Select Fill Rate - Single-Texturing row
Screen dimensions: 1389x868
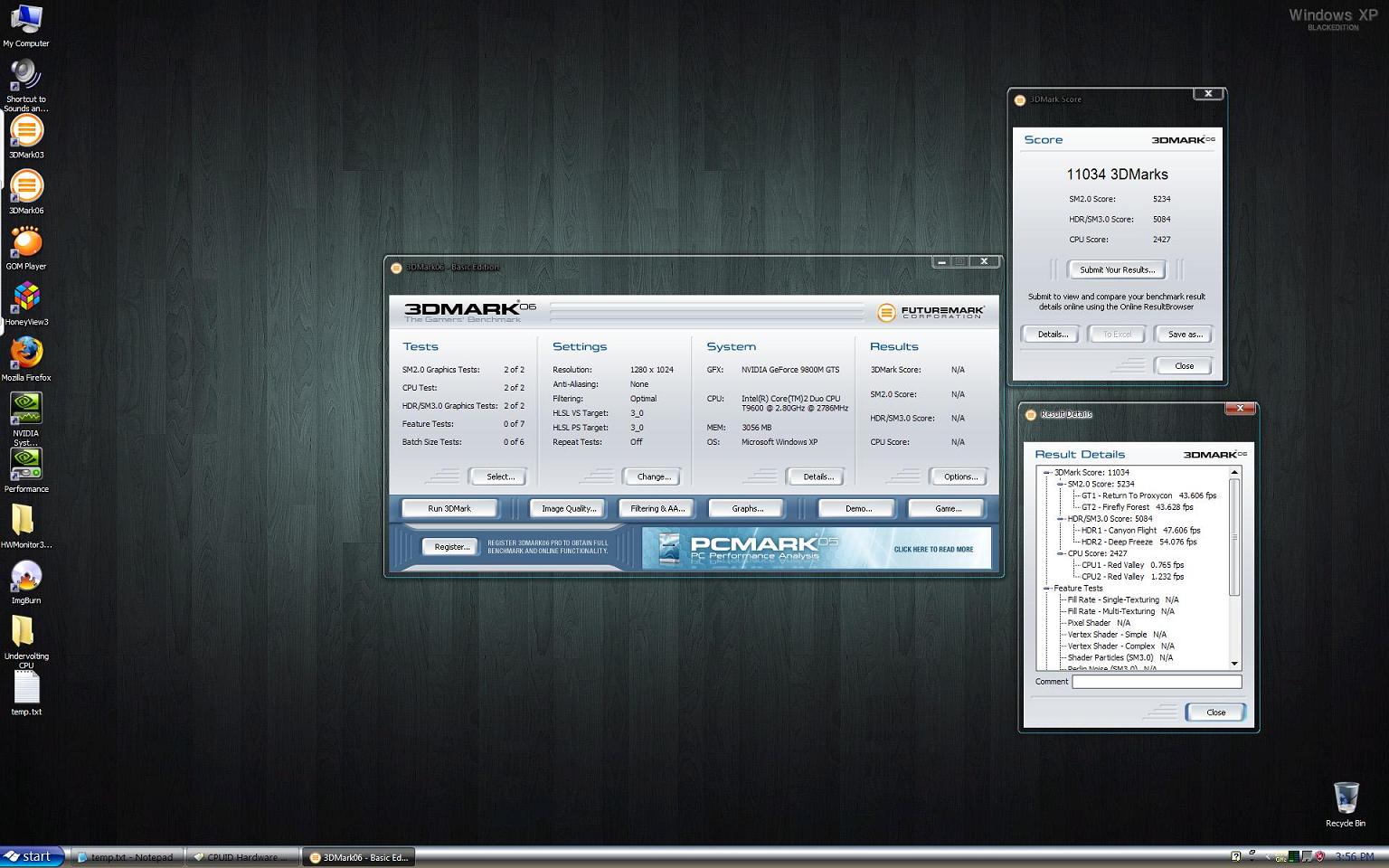pos(1122,599)
